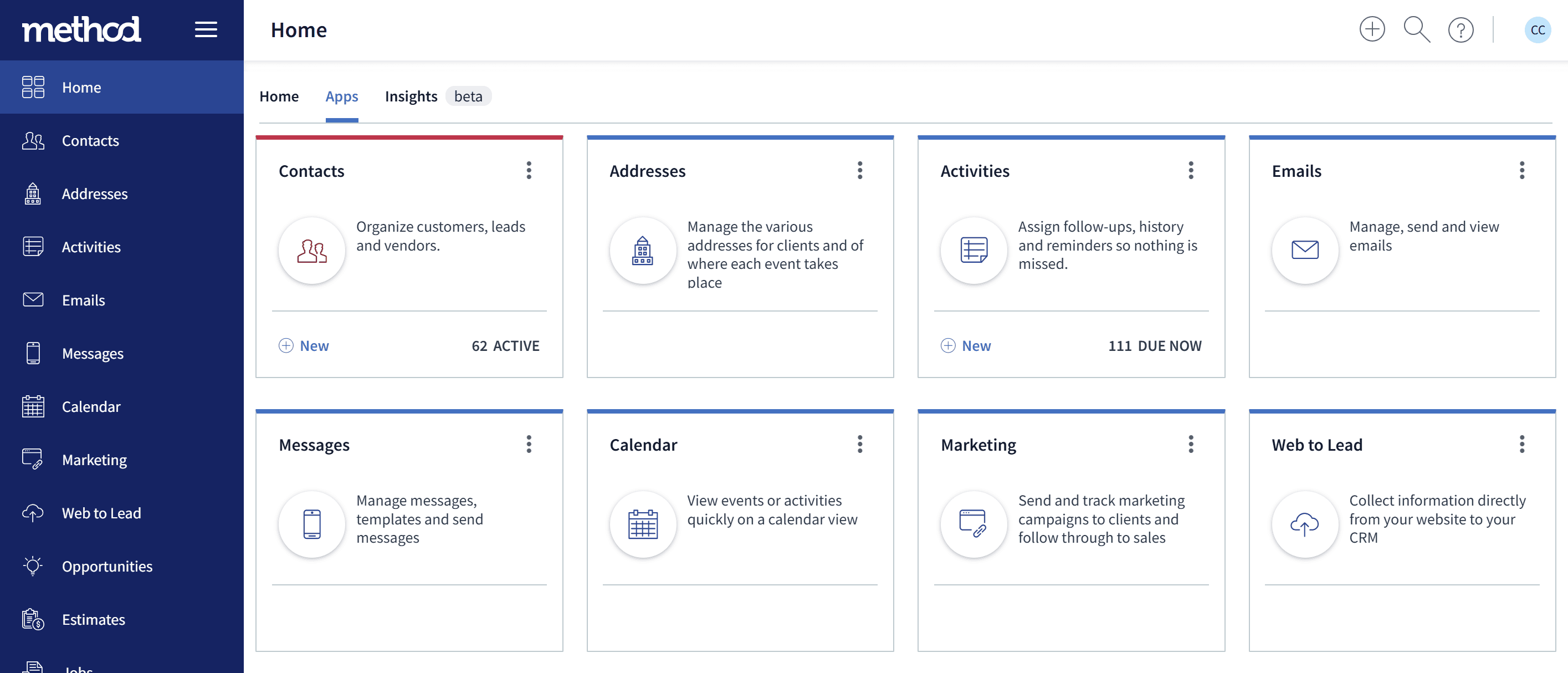Click the hamburger menu icon beside logo
1568x673 pixels.
206,29
